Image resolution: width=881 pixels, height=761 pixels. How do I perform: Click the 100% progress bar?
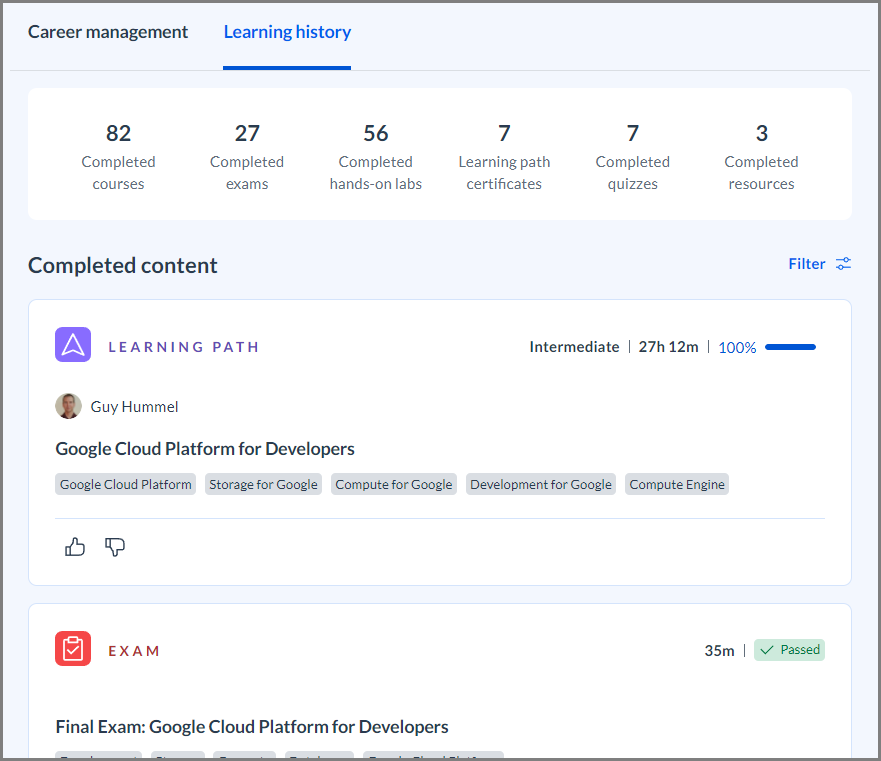point(790,347)
